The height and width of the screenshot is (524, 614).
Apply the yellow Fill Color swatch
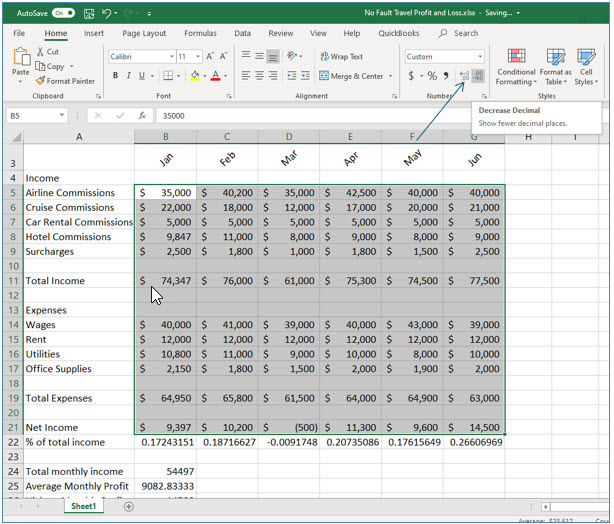(x=195, y=76)
